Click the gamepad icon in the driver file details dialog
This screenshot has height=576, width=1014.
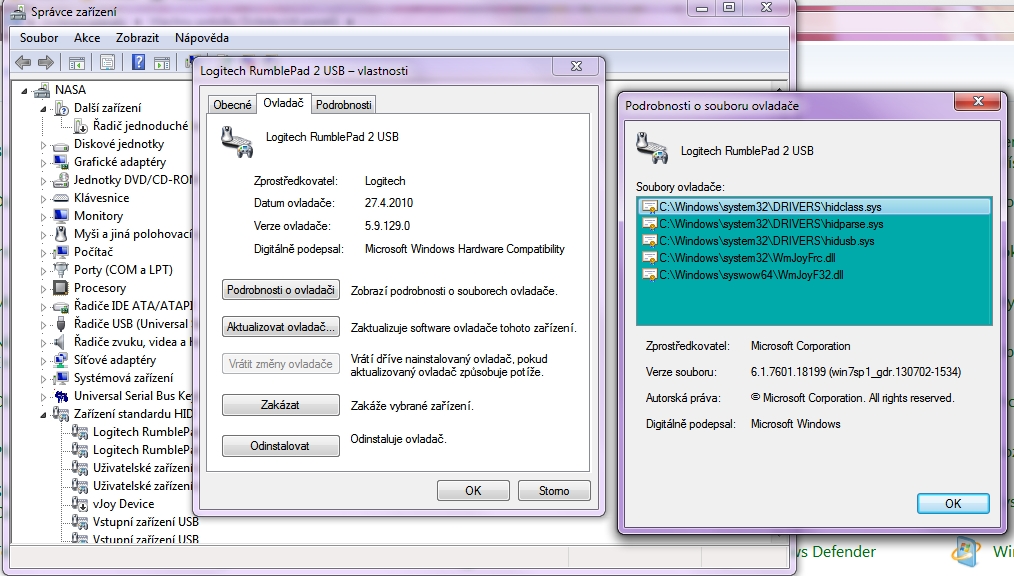pos(652,148)
